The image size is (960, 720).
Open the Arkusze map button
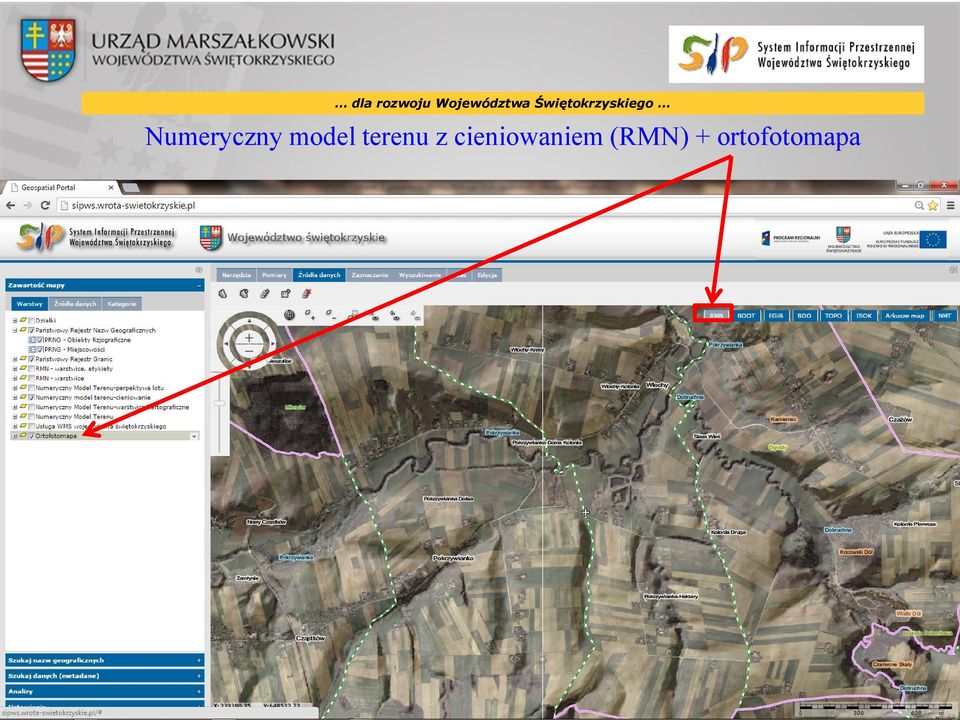tap(904, 316)
